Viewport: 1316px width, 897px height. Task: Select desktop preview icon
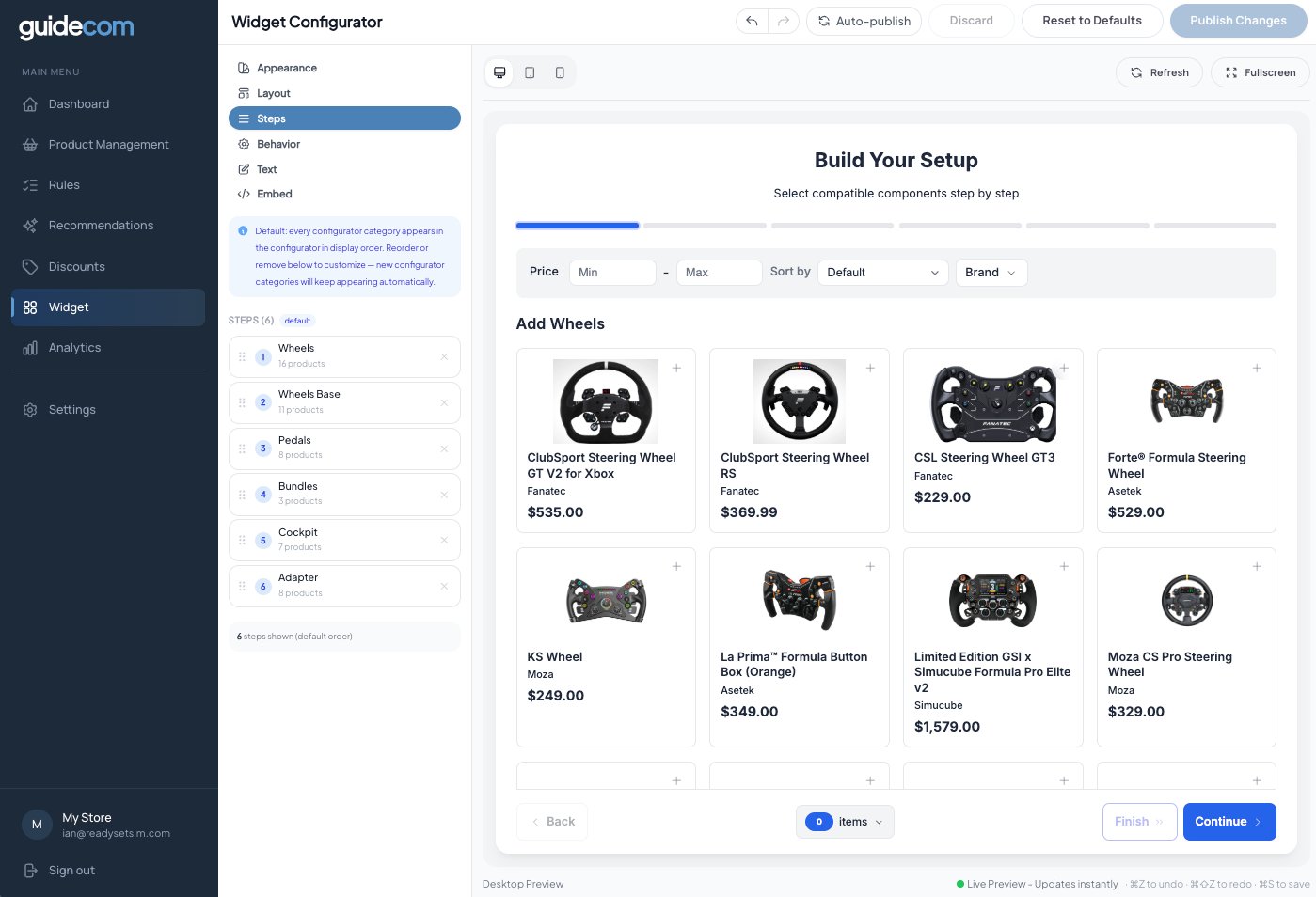499,72
